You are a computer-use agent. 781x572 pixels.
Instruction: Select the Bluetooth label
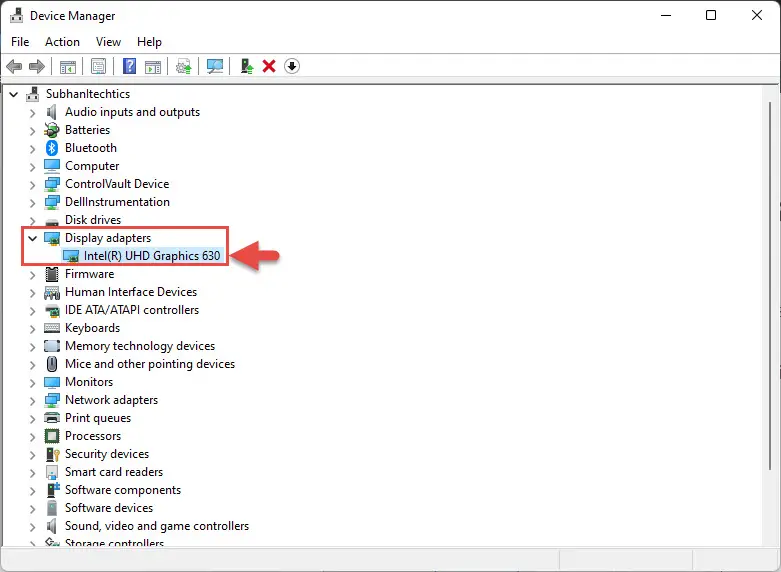(x=91, y=148)
